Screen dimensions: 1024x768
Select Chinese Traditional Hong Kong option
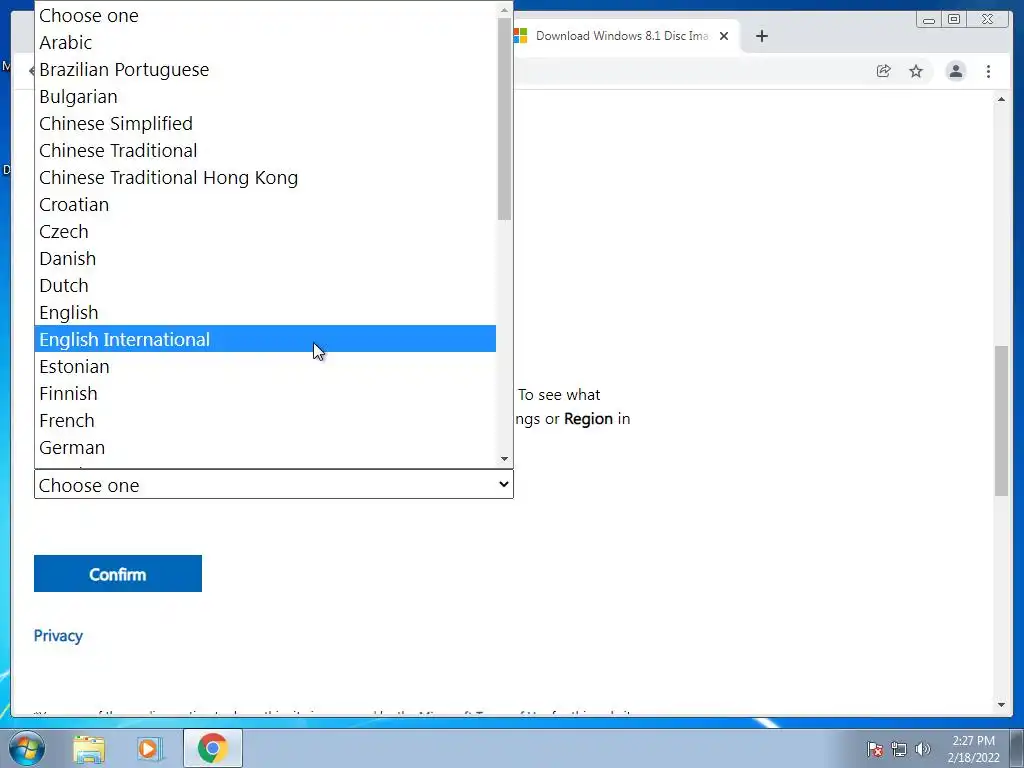click(265, 178)
